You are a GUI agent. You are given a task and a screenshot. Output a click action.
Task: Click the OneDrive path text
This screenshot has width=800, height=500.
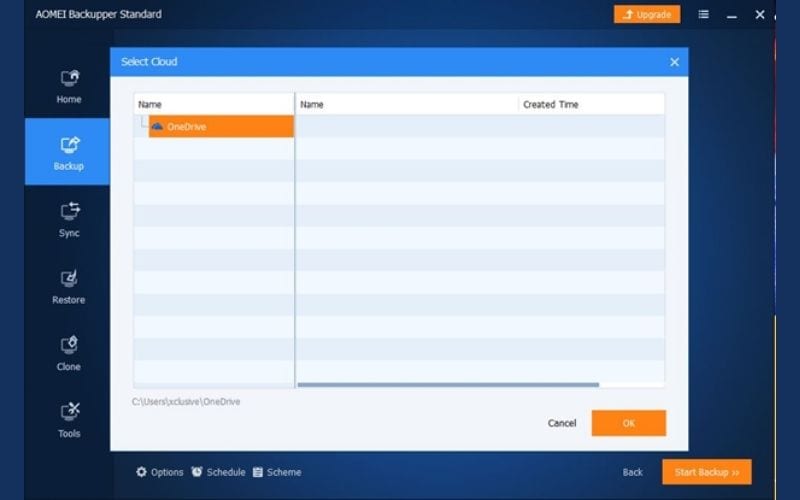[186, 402]
